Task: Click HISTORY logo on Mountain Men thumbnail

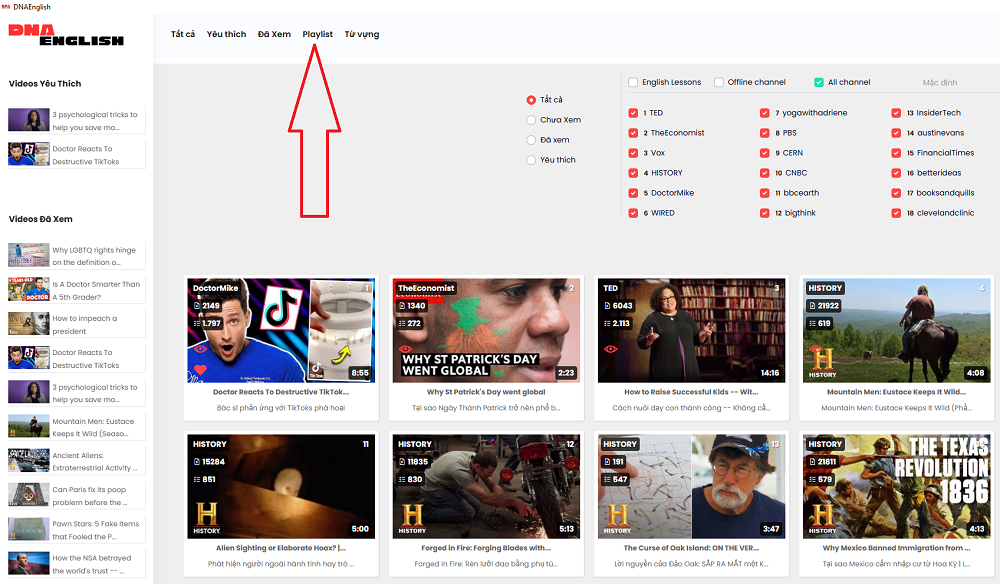Action: pos(823,361)
